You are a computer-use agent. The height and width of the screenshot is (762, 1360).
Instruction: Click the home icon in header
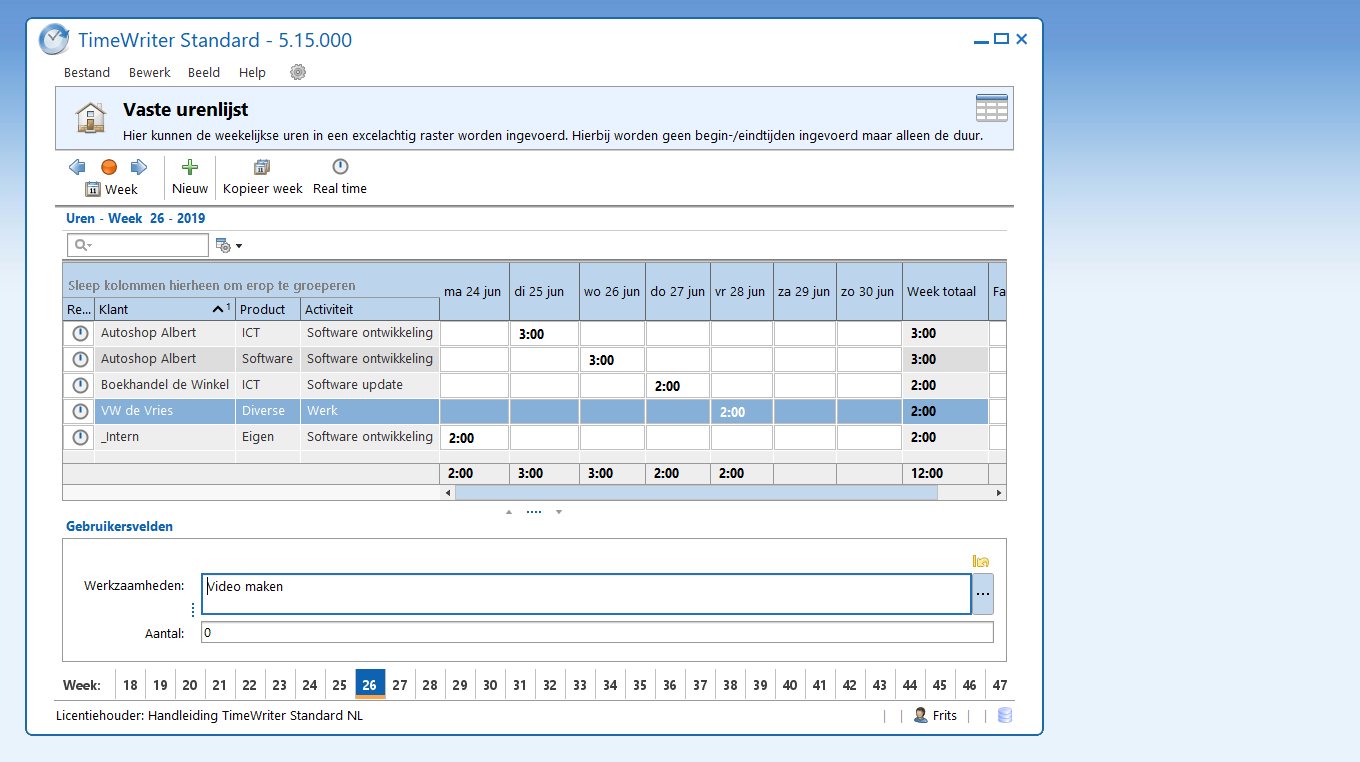(x=90, y=118)
